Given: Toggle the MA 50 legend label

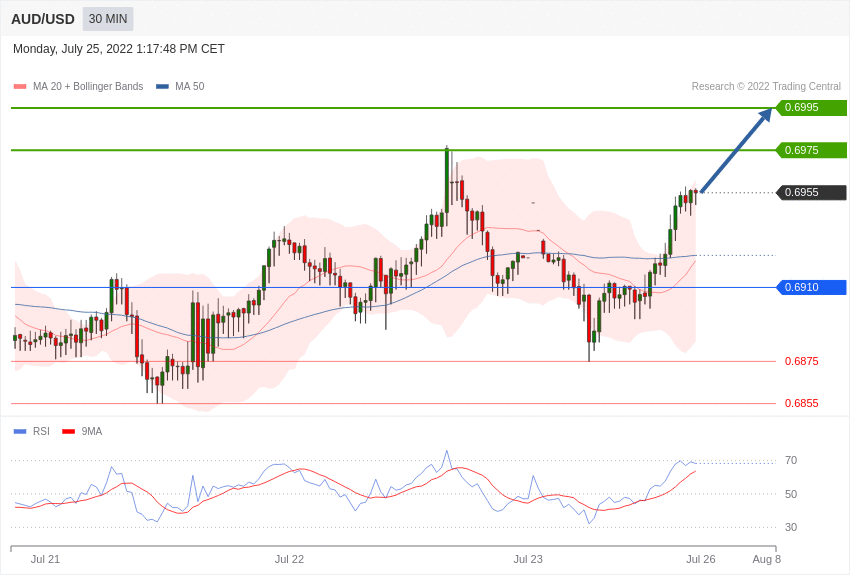Looking at the screenshot, I should [190, 87].
